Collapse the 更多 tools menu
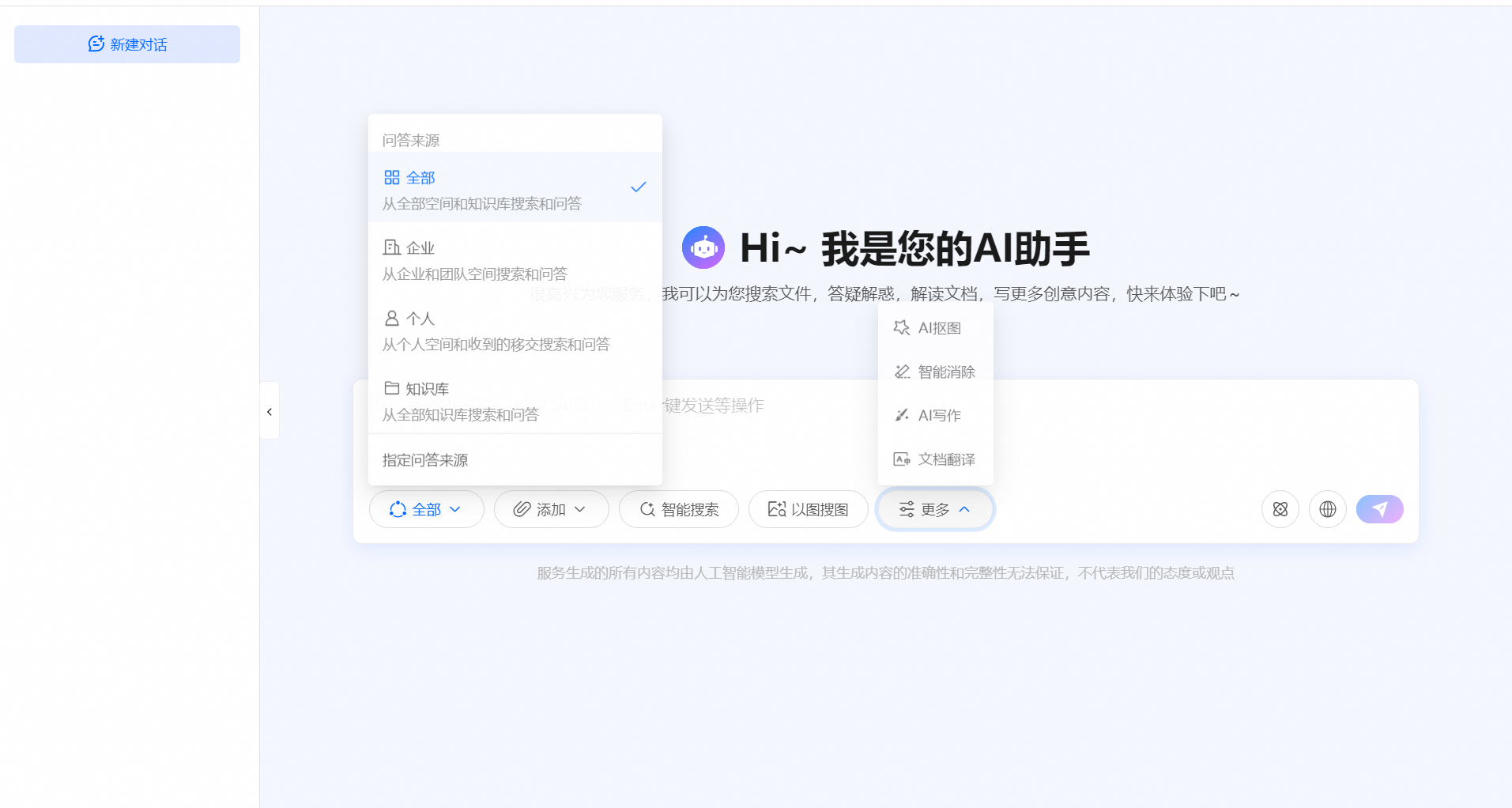This screenshot has height=808, width=1512. pyautogui.click(x=935, y=509)
